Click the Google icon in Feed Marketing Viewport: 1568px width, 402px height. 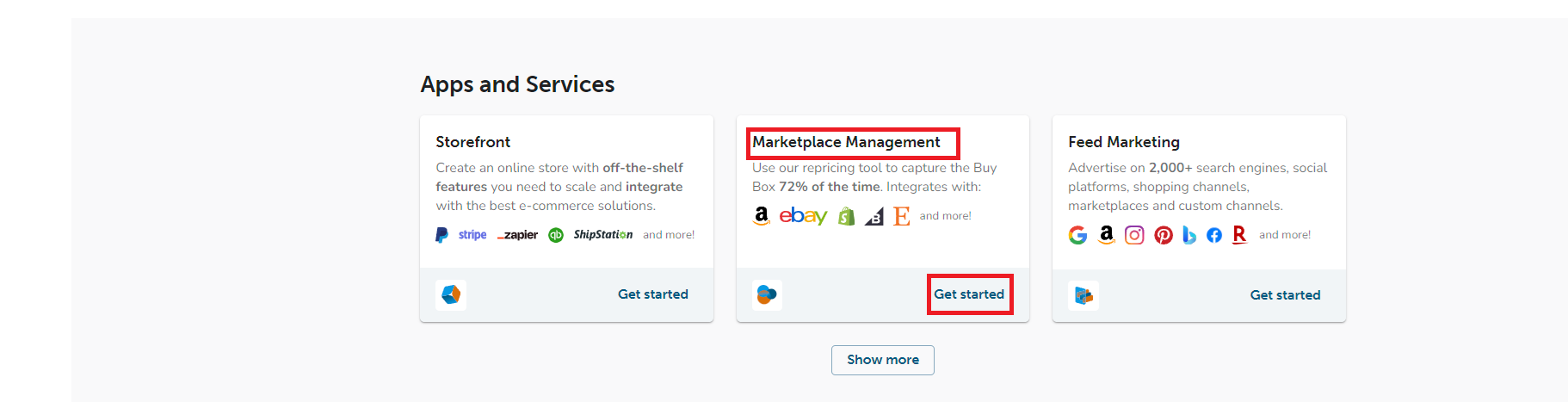coord(1077,235)
